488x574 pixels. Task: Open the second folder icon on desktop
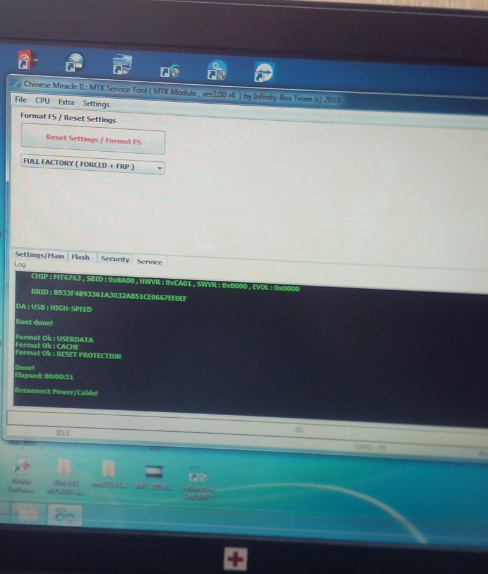109,473
